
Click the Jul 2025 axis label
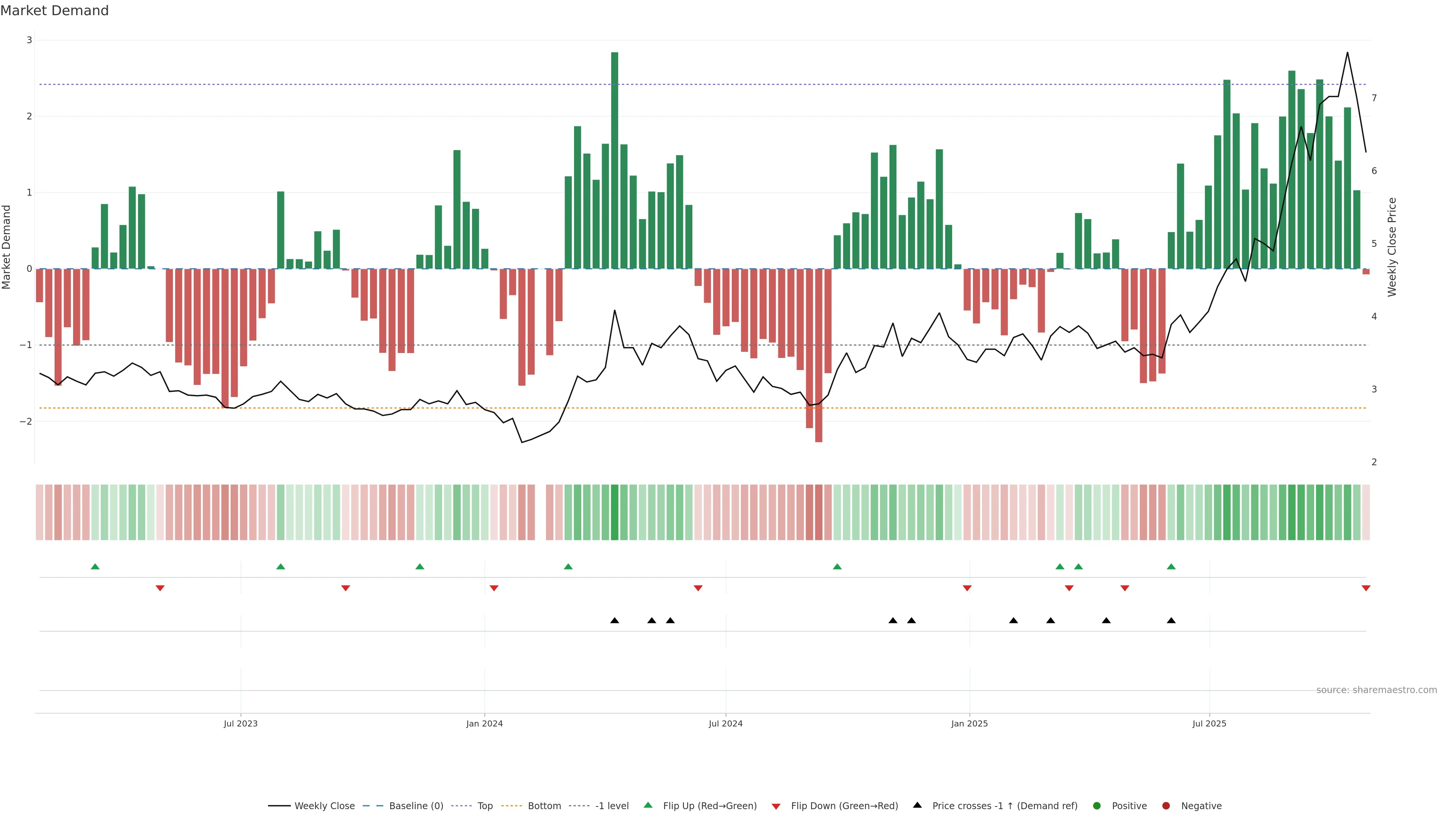pyautogui.click(x=1209, y=723)
